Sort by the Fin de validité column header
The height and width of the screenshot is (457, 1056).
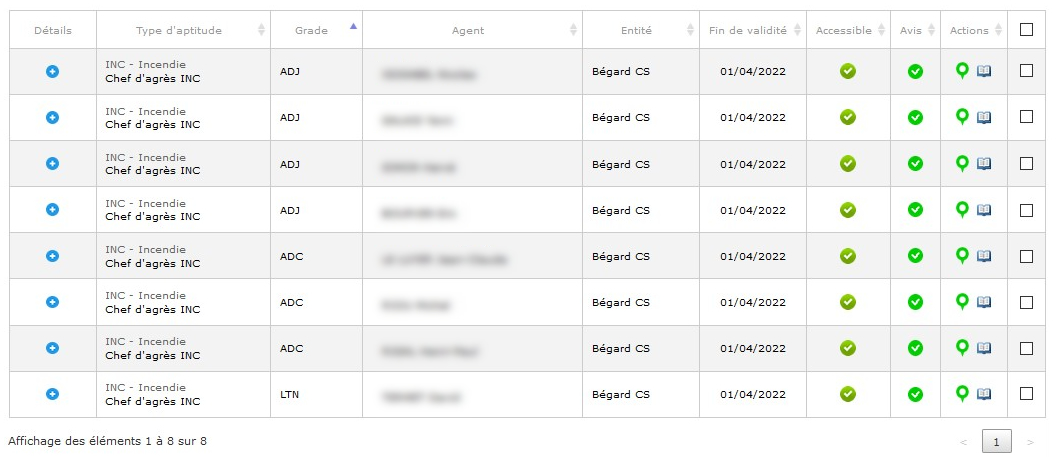click(x=753, y=30)
